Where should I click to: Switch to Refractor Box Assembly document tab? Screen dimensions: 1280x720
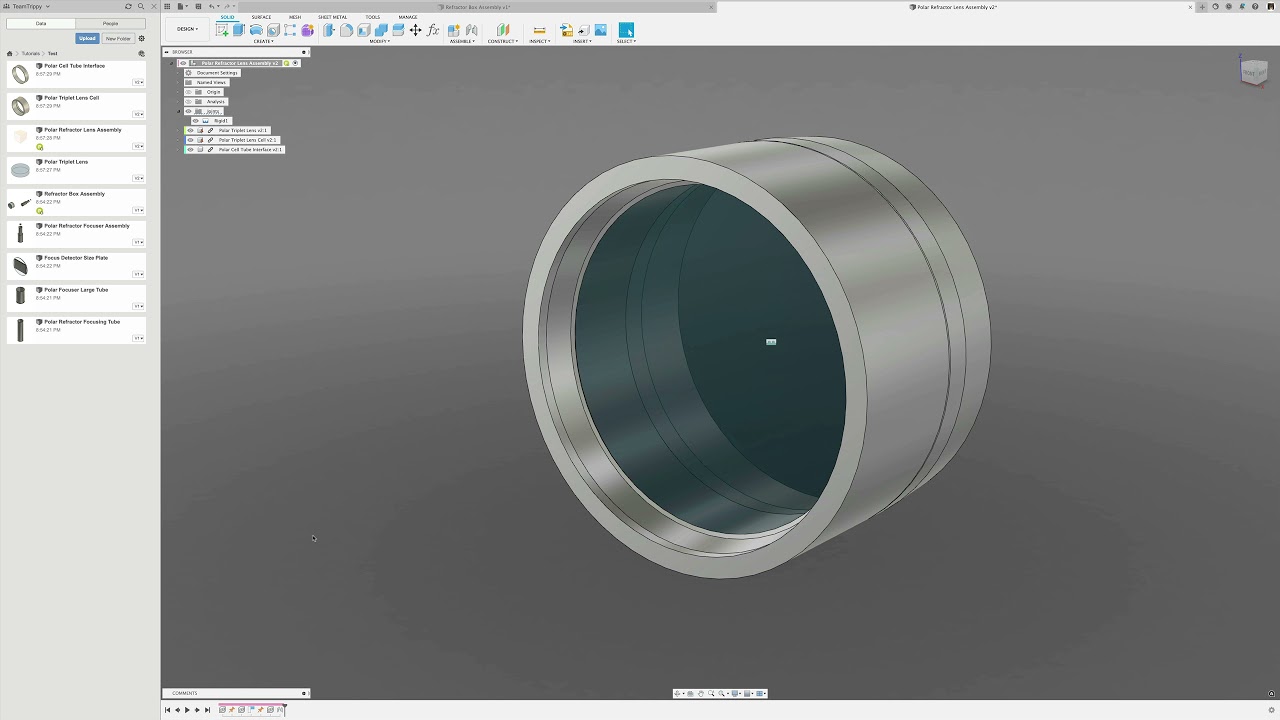tap(478, 7)
